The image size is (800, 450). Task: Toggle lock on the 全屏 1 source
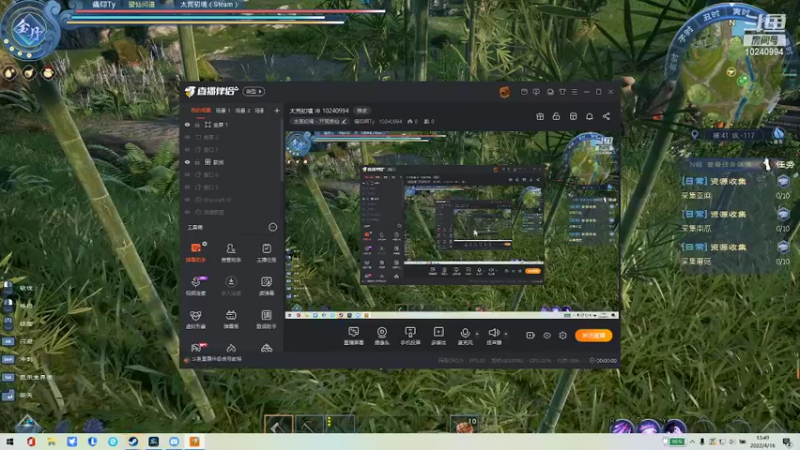coord(197,124)
